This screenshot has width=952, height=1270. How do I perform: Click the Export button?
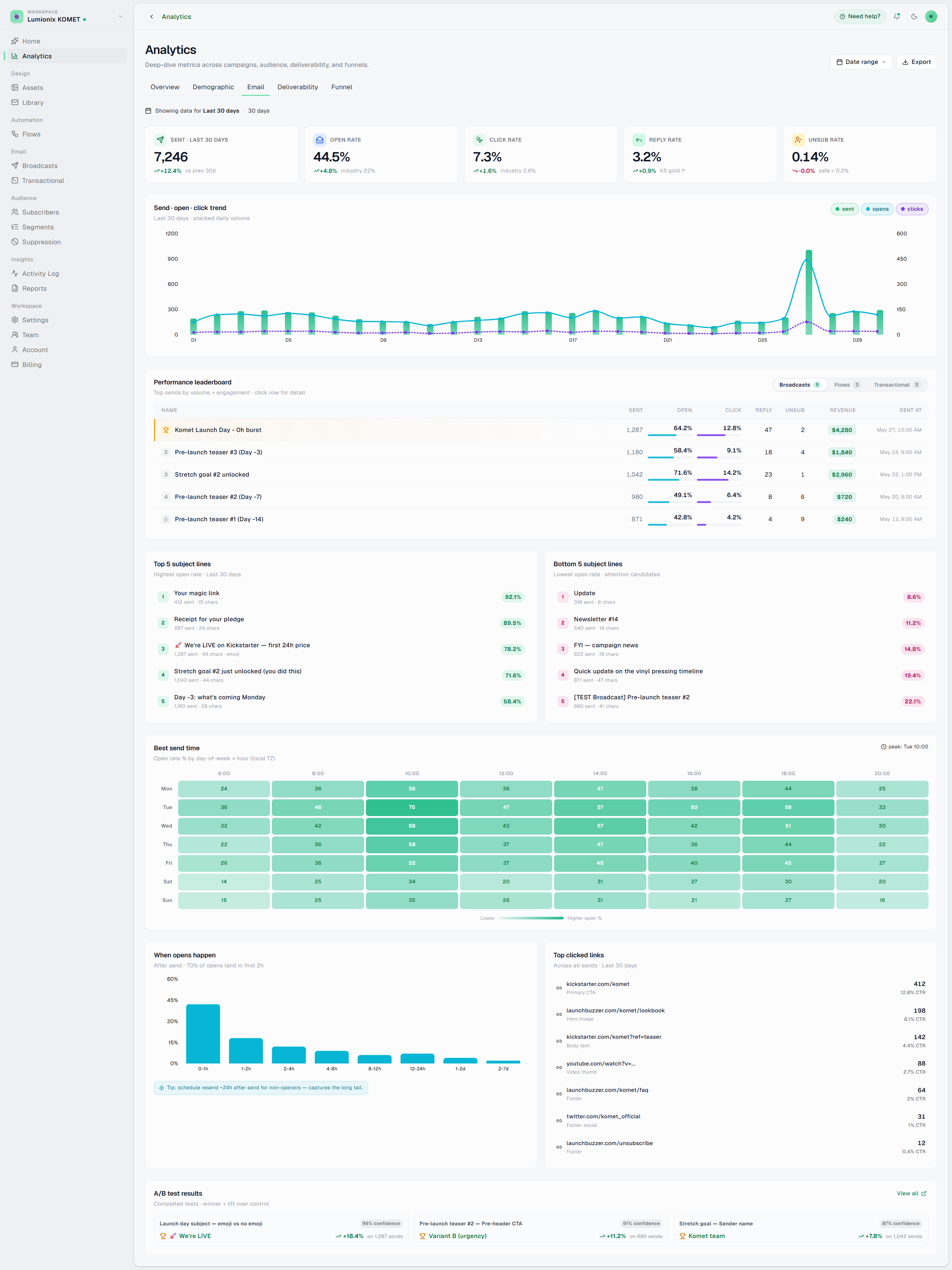916,62
